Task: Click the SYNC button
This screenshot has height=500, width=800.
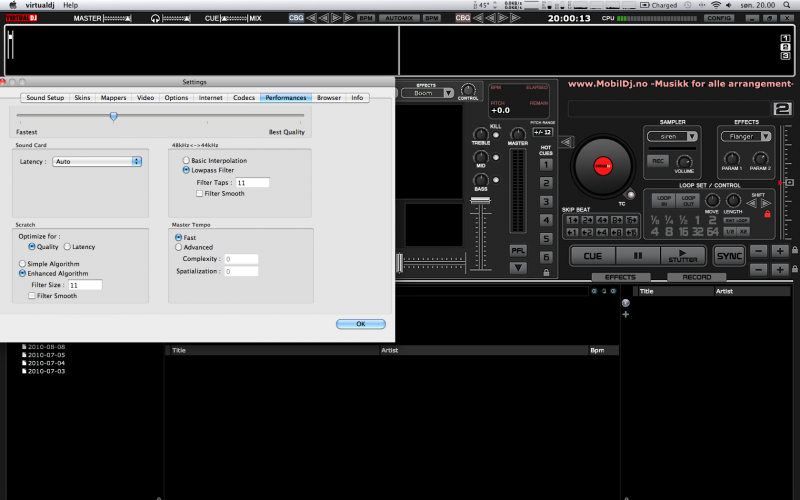Action: click(729, 256)
